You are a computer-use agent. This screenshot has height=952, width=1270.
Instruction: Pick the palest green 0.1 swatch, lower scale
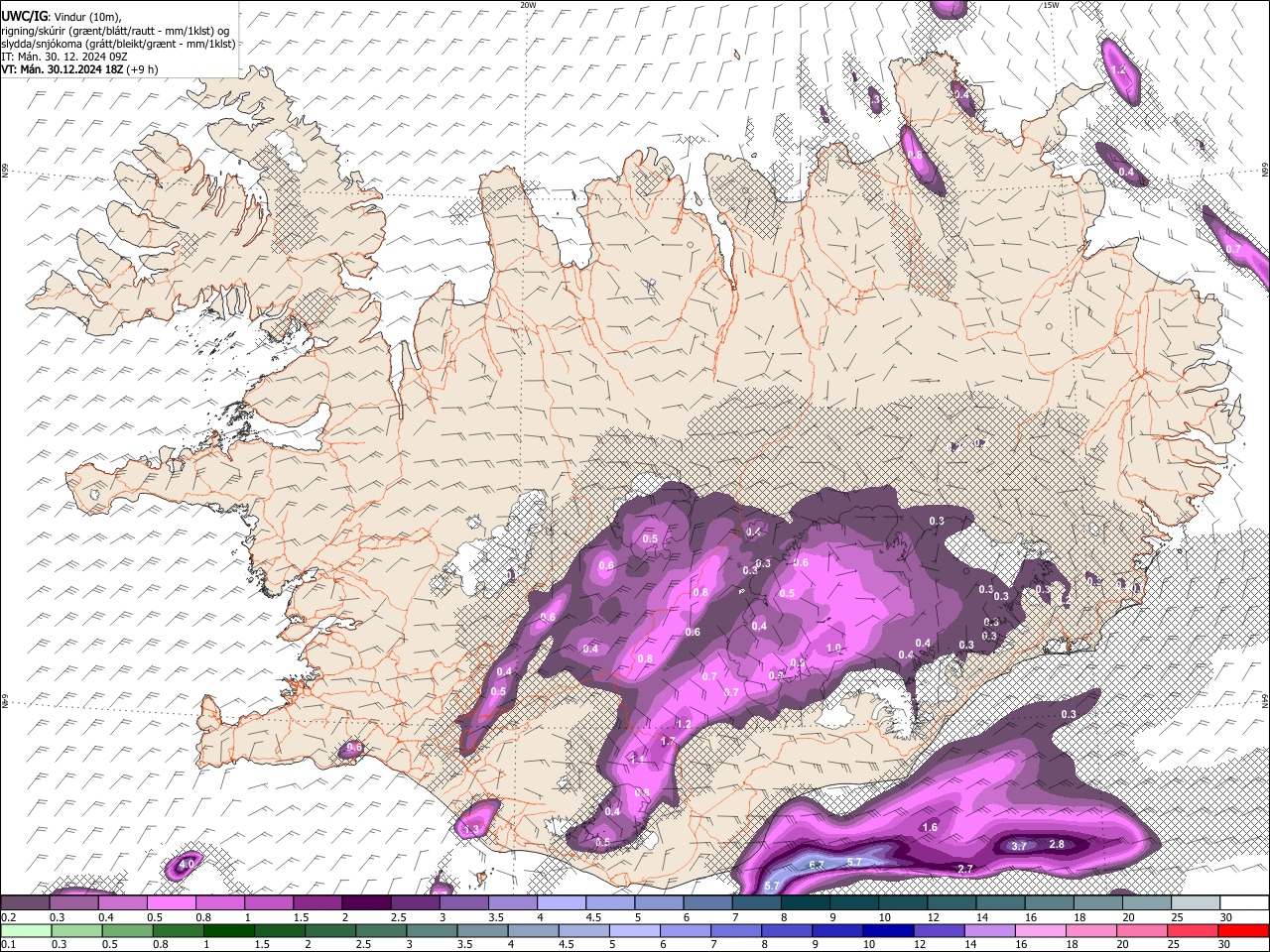click(25, 930)
